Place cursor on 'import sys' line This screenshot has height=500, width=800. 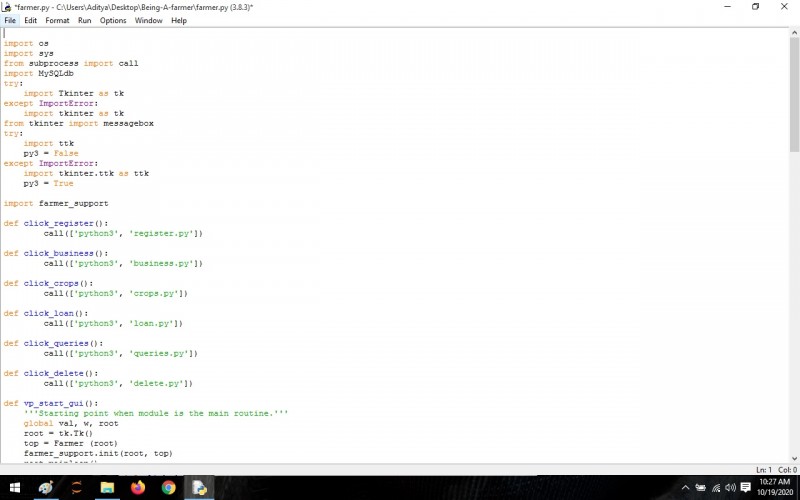click(x=29, y=53)
